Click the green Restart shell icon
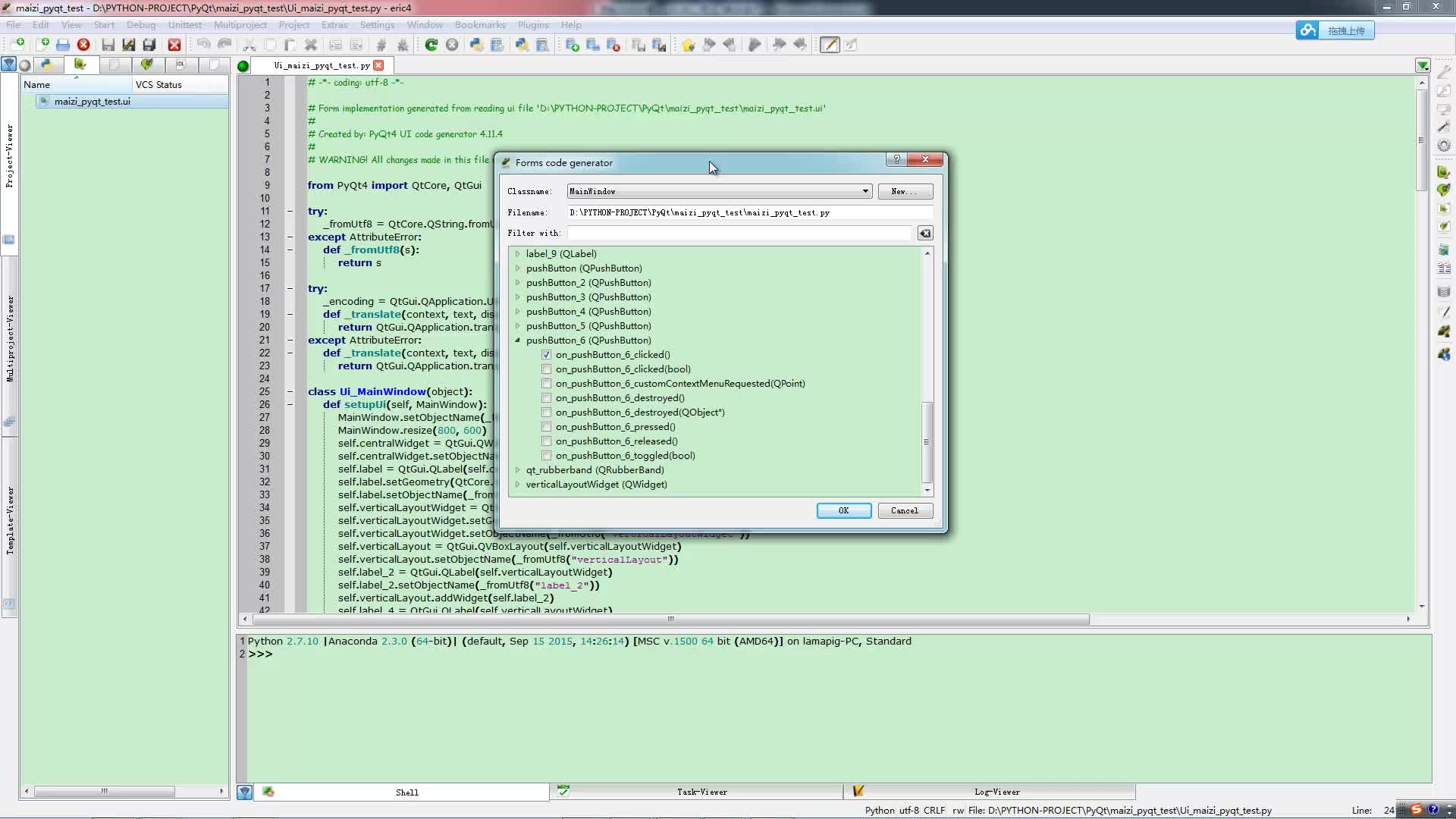This screenshot has height=819, width=1456. tap(431, 45)
